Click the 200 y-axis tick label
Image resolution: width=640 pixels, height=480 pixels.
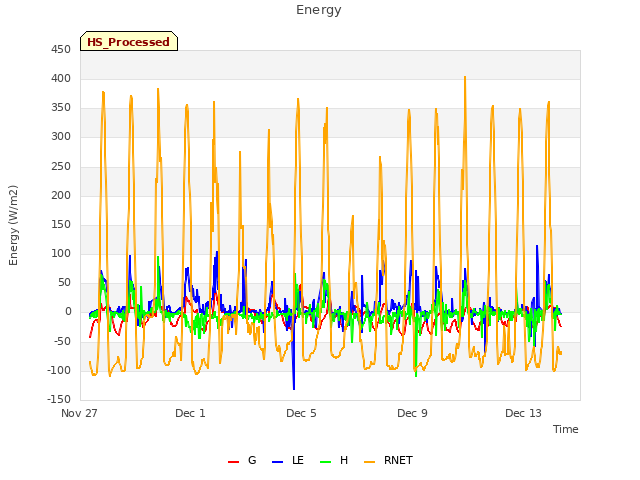coord(61,195)
